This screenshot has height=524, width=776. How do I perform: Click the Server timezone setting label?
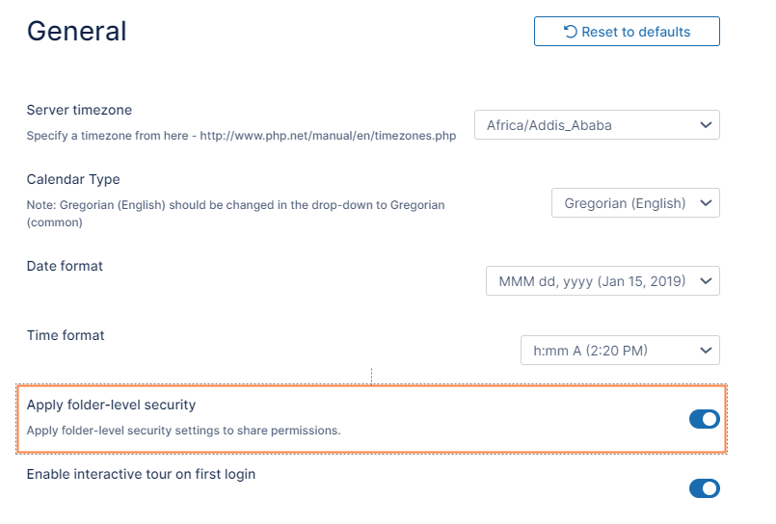[x=79, y=110]
